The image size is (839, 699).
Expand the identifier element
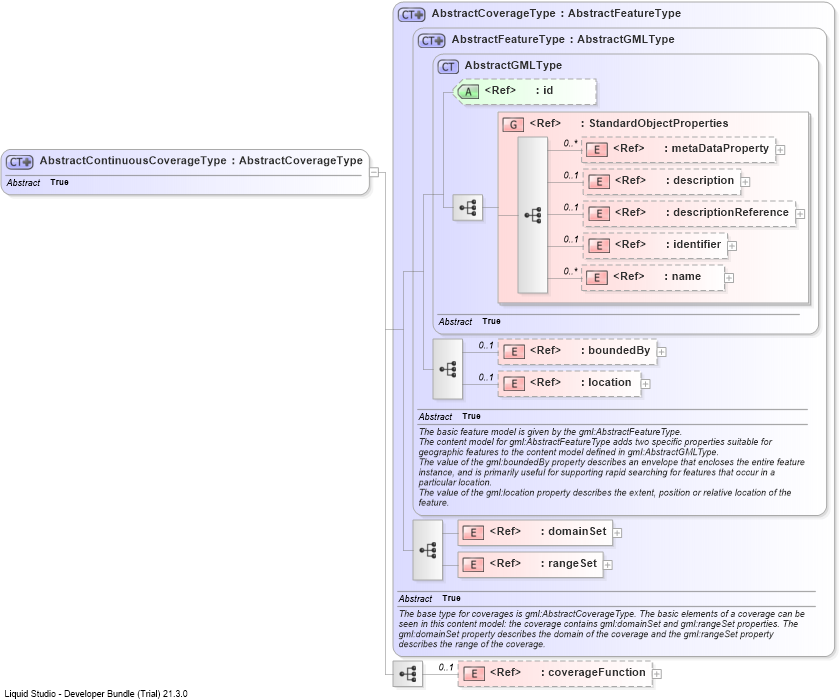point(732,246)
